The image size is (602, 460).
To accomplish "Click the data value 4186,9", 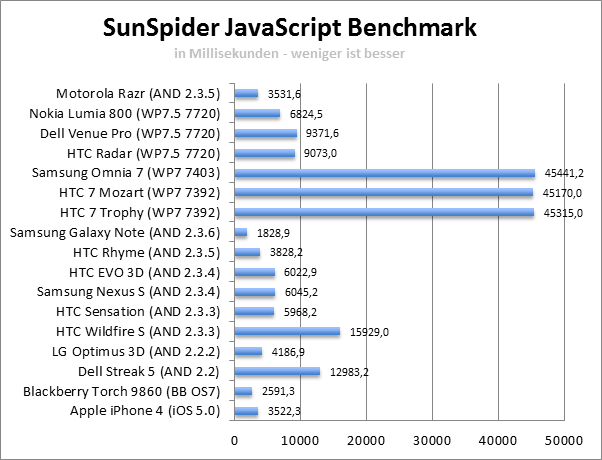I will pyautogui.click(x=288, y=352).
